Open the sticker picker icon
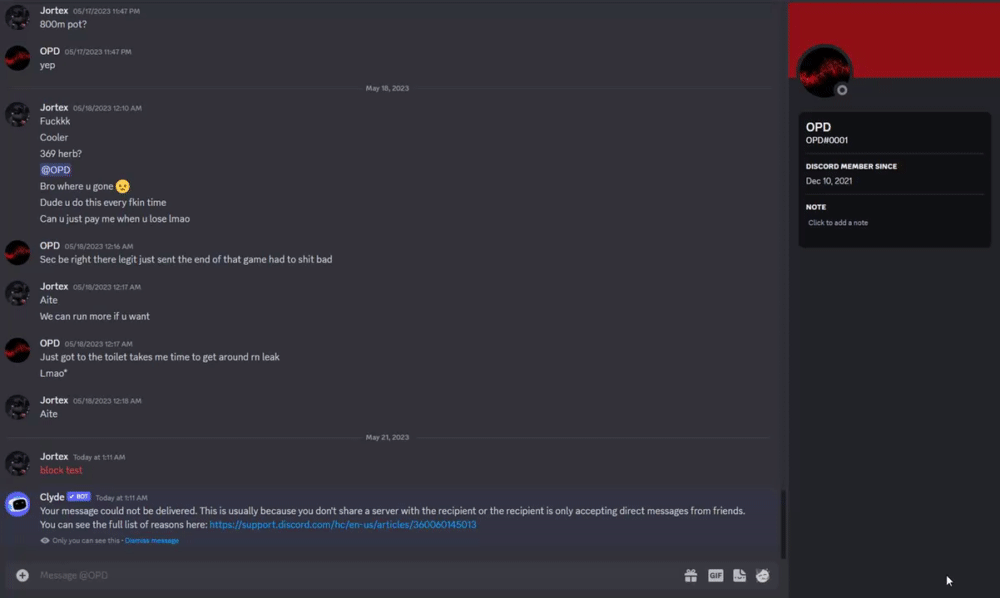 [x=739, y=576]
